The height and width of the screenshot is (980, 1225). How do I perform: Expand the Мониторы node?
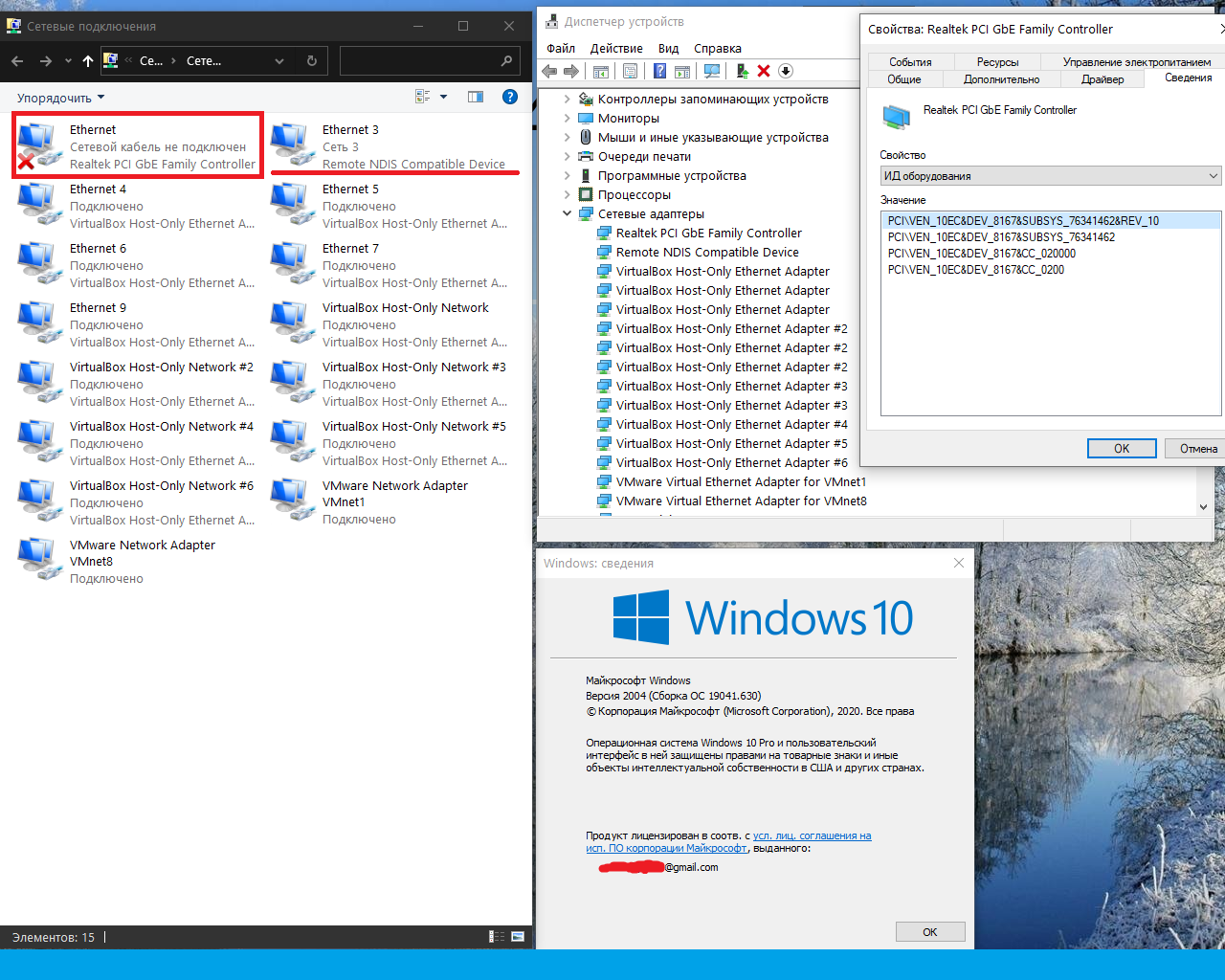(x=567, y=118)
